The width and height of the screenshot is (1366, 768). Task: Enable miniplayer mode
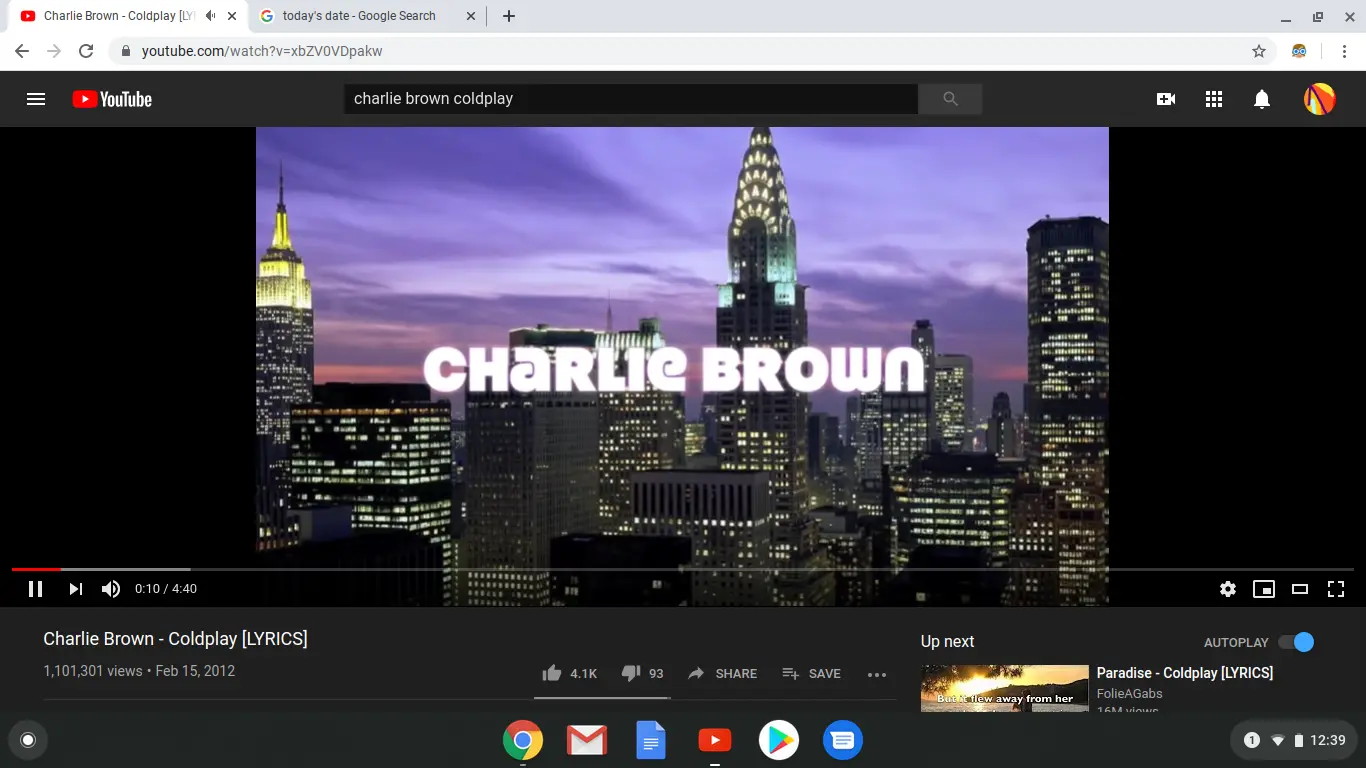click(x=1264, y=589)
